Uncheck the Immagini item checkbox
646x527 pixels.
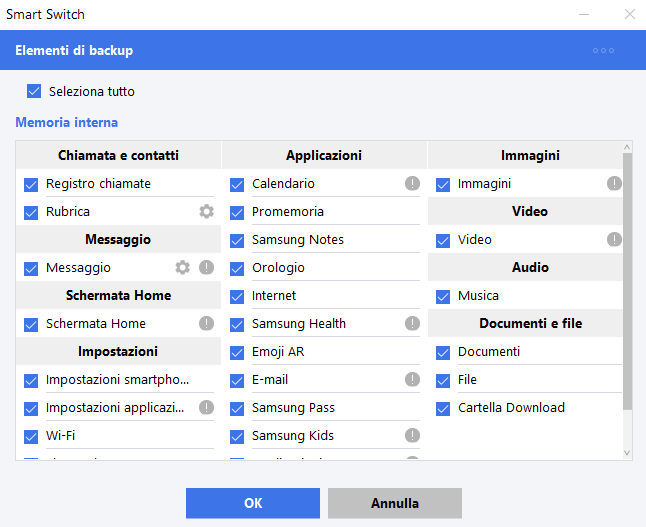pos(443,185)
